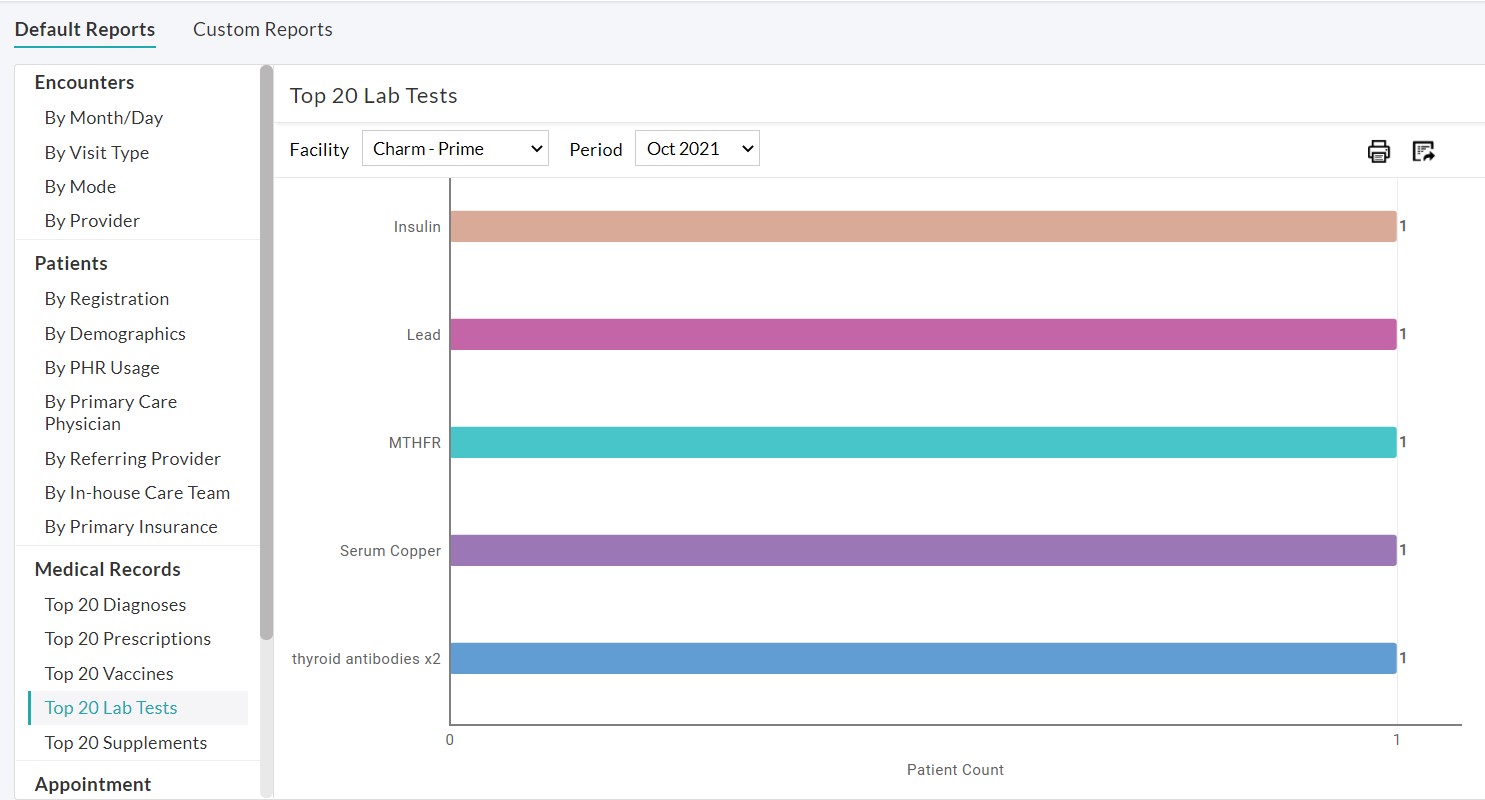Open the Top 20 Diagnoses report
Viewport: 1485px width, 800px height.
coord(115,605)
